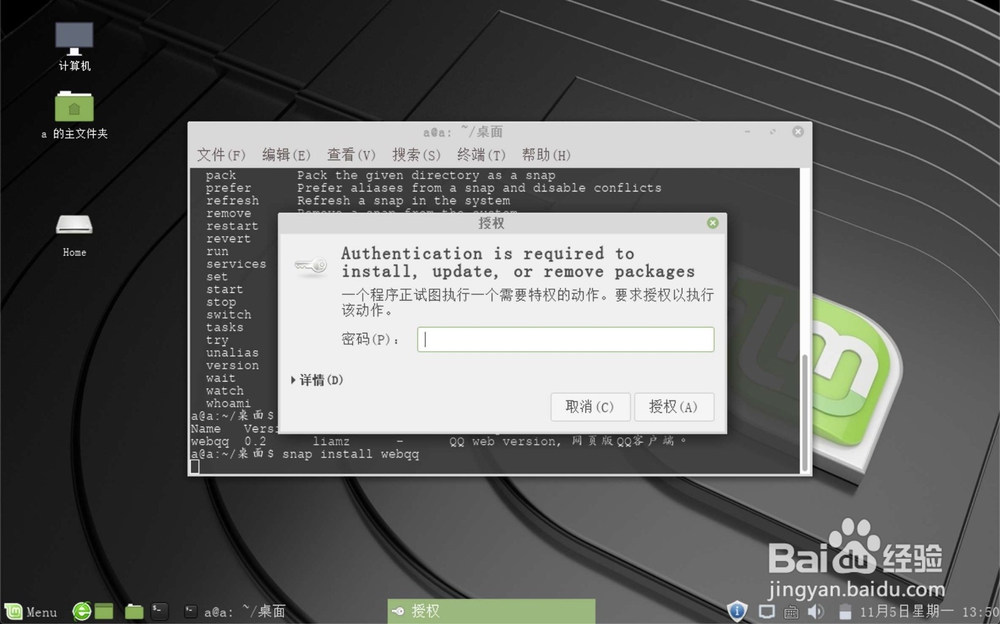This screenshot has height=624, width=1000.
Task: Click 'liamz' publisher text in terminal
Action: point(331,442)
